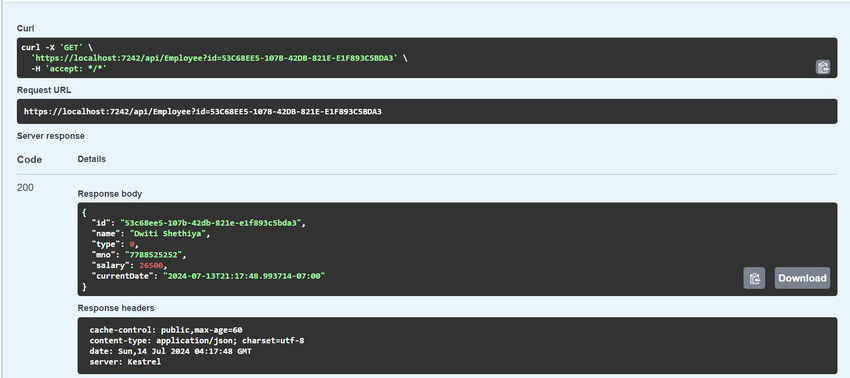Select the "id" value in response body
This screenshot has width=850, height=378.
[212, 222]
